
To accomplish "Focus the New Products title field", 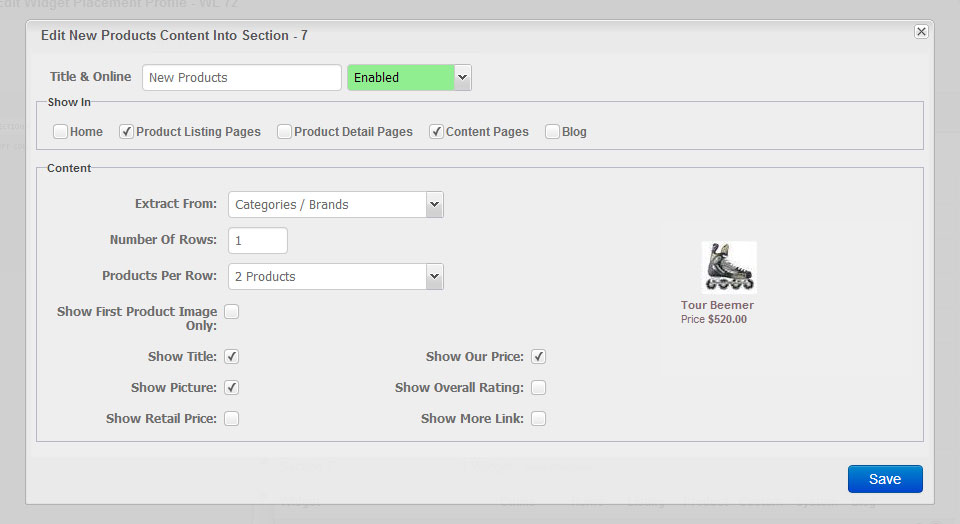I will pos(242,78).
